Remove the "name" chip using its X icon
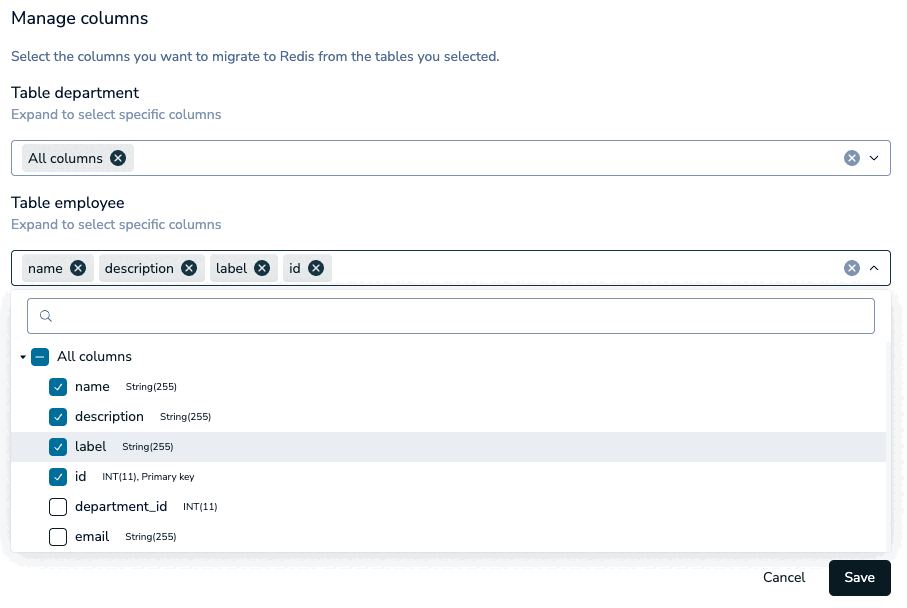The height and width of the screenshot is (608, 907). (x=79, y=268)
